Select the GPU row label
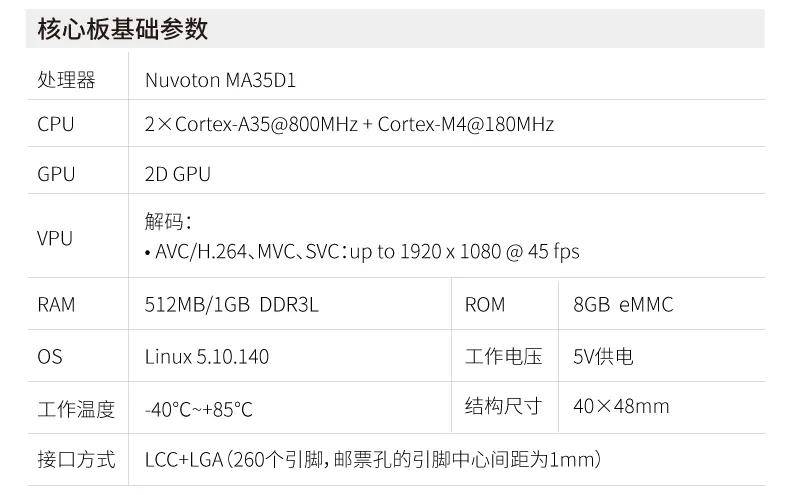 (56, 174)
